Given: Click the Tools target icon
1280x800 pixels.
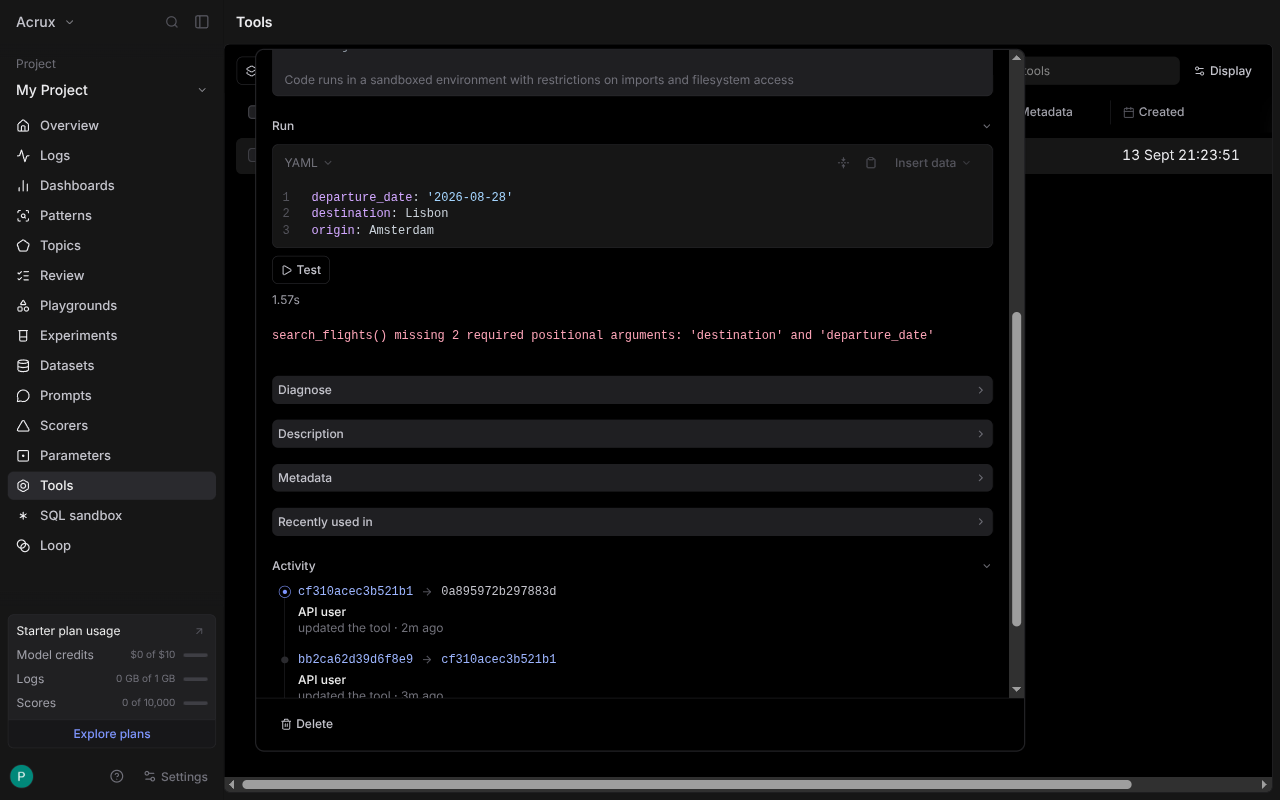Looking at the screenshot, I should pos(23,486).
